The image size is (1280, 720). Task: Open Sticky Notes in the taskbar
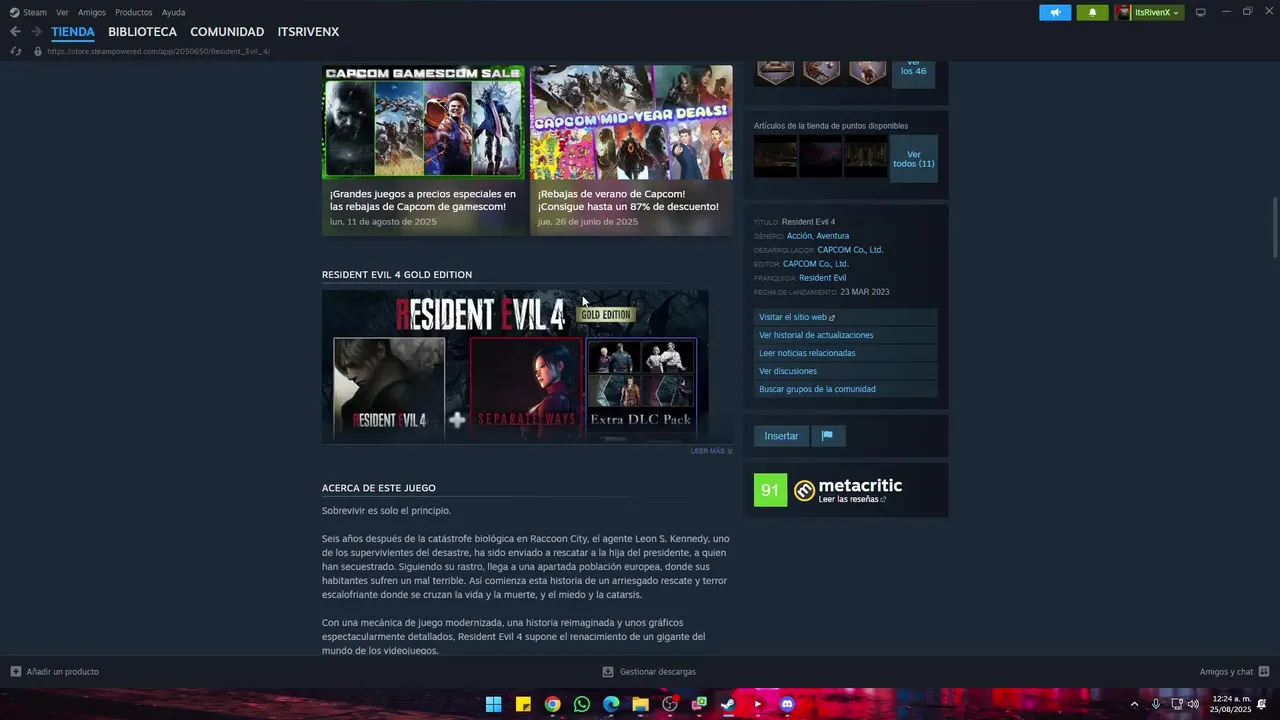coord(523,704)
